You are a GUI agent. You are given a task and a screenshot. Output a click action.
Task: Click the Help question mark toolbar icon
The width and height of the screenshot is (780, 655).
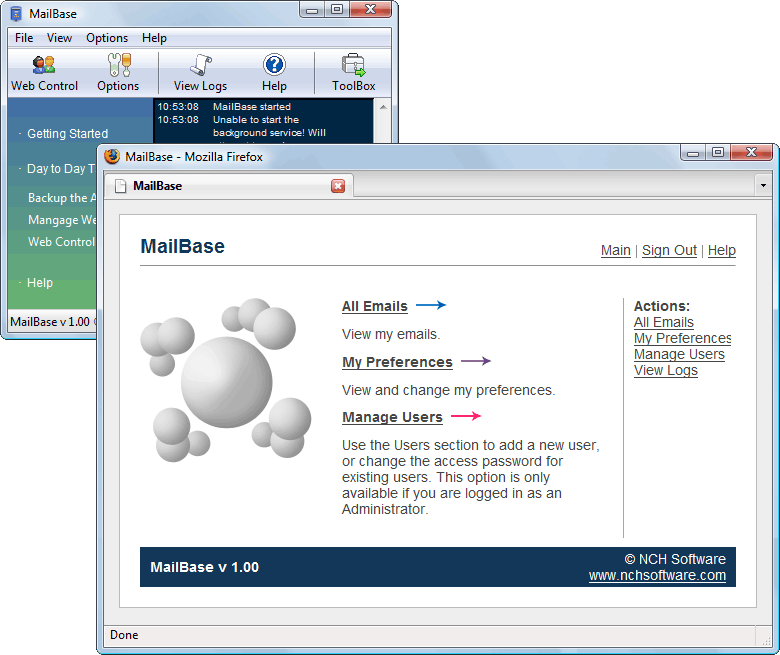click(x=274, y=73)
